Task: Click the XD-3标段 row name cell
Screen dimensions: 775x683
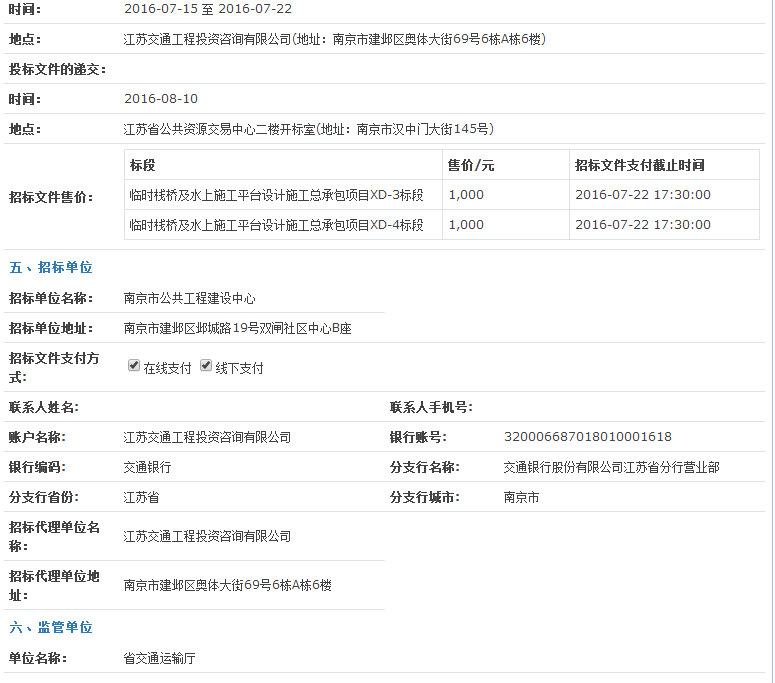Action: 283,195
